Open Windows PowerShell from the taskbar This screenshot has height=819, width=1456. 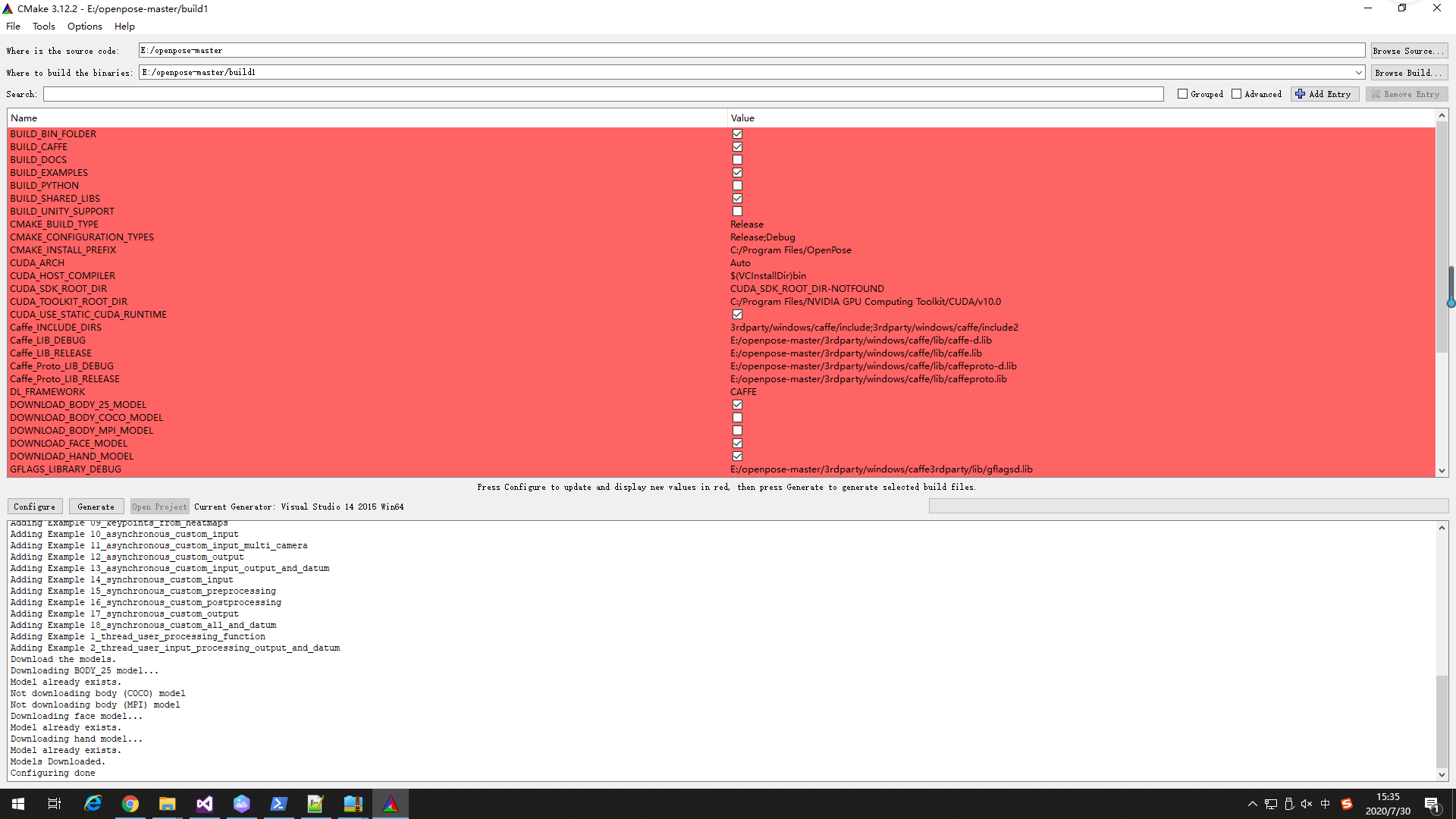[278, 803]
